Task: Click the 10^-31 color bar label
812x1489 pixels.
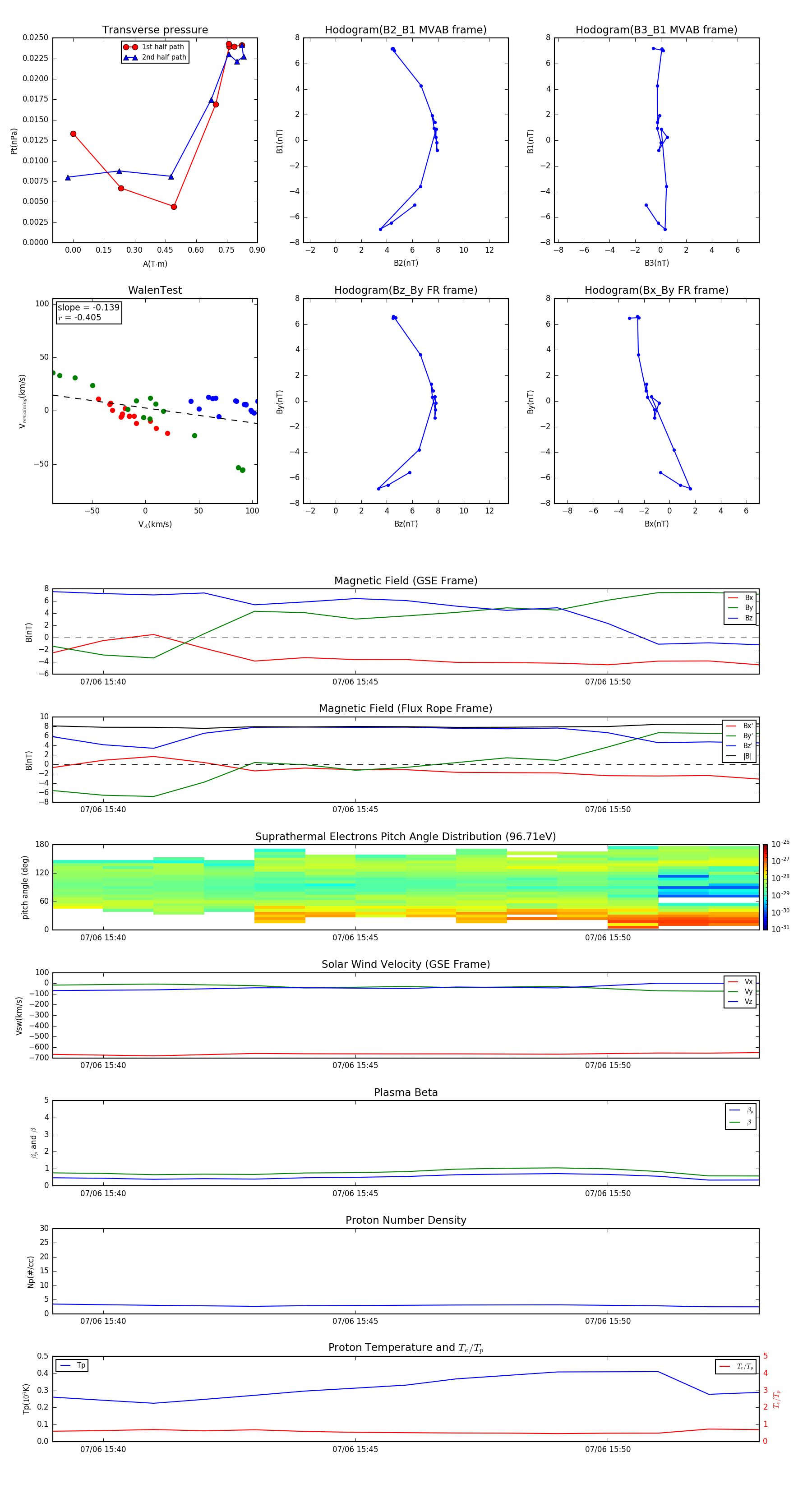Action: point(780,929)
